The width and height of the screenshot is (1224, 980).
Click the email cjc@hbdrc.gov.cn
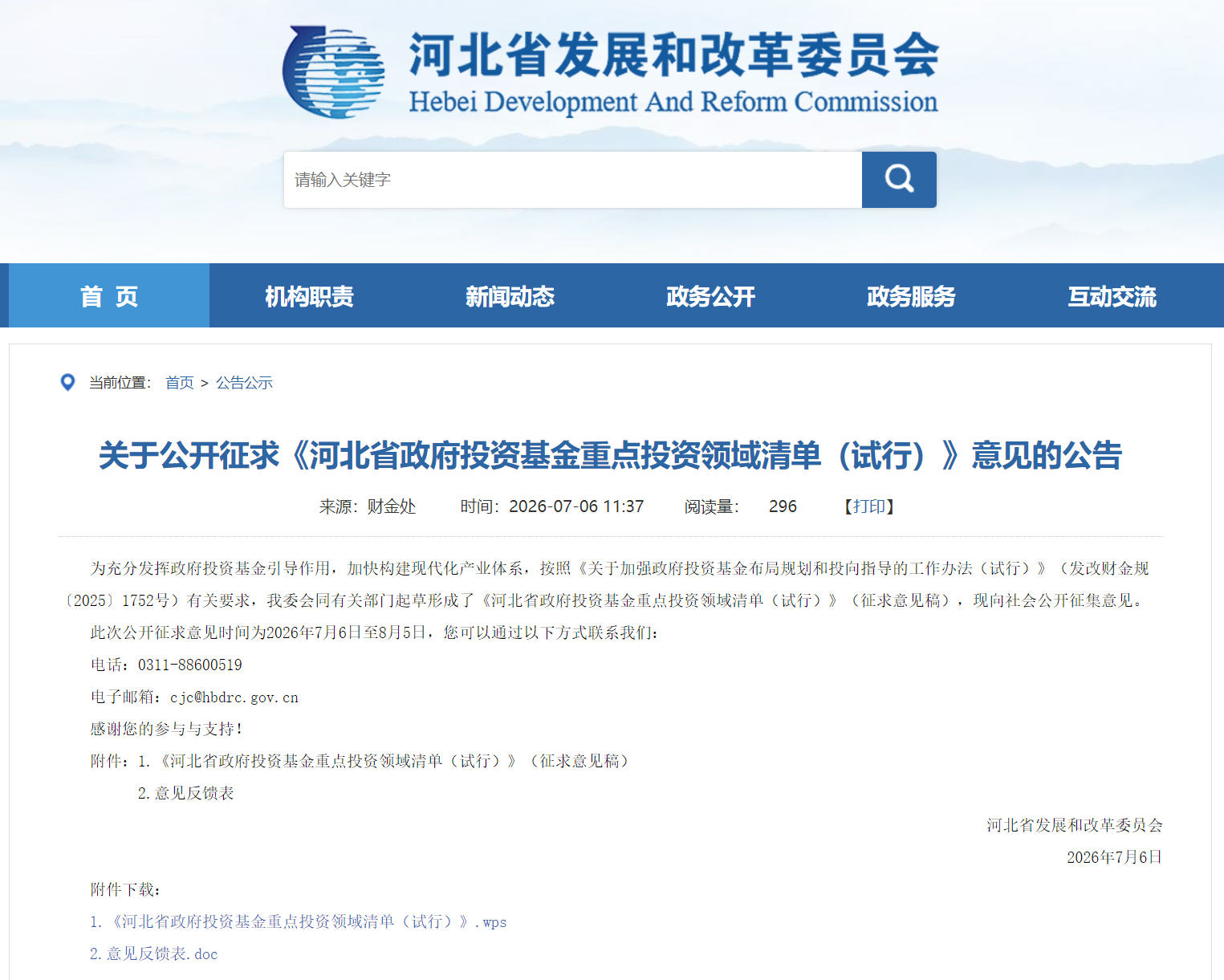pyautogui.click(x=234, y=697)
